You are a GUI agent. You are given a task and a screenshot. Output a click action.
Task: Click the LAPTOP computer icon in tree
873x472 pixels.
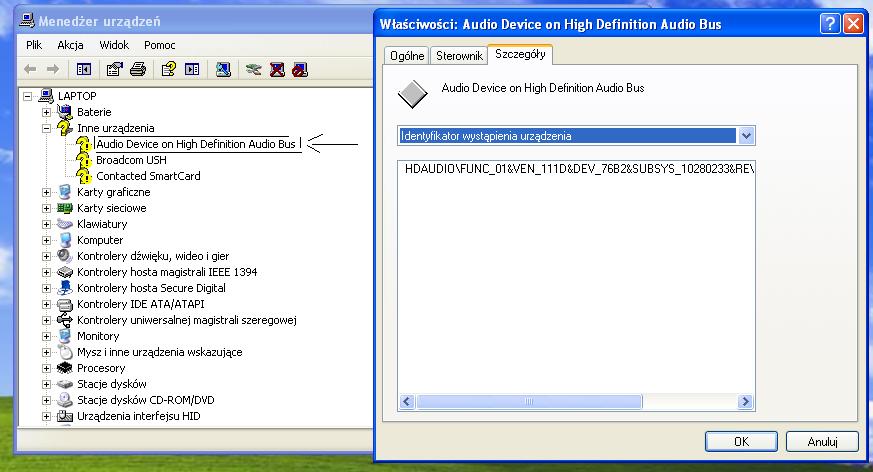(46, 96)
